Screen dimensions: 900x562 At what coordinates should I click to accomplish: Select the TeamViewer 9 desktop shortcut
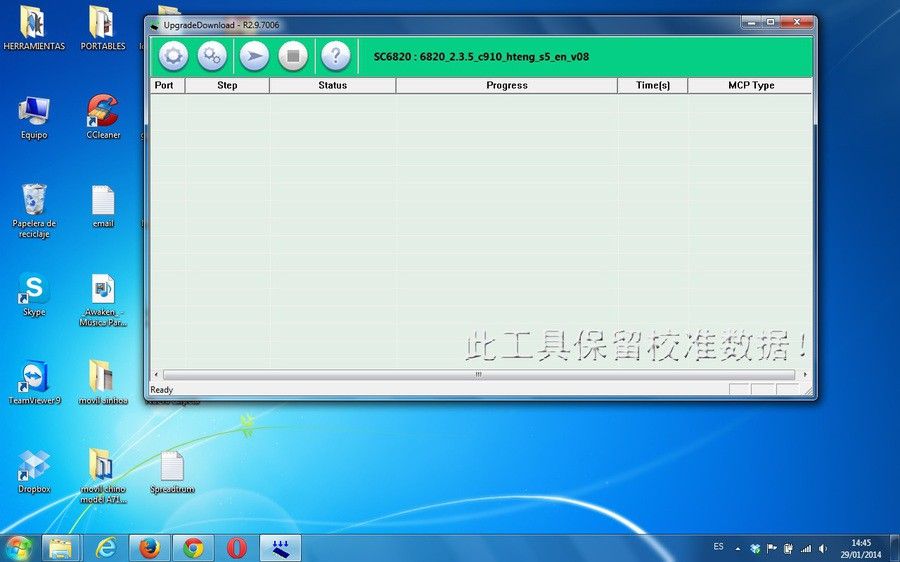coord(34,383)
